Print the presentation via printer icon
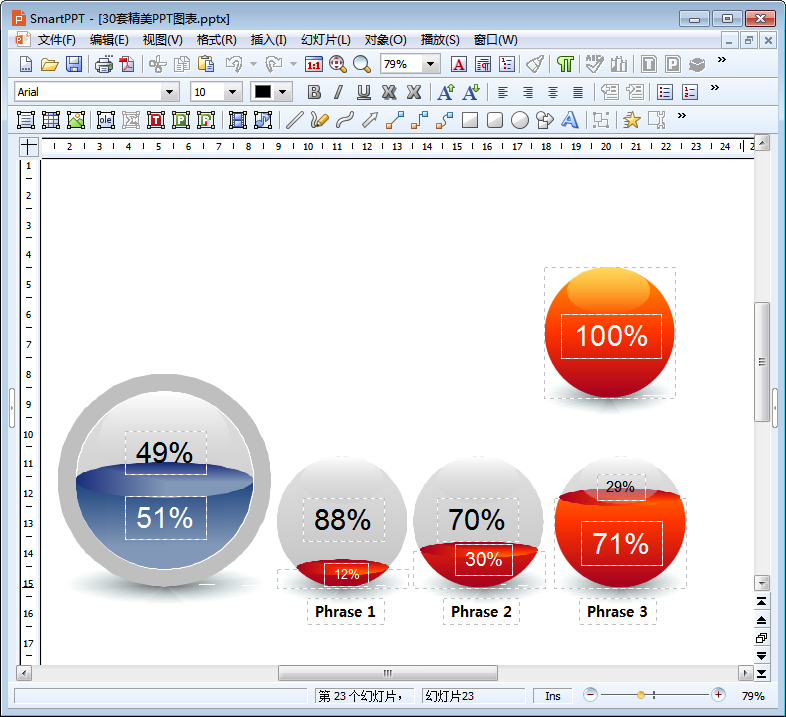 click(x=104, y=64)
